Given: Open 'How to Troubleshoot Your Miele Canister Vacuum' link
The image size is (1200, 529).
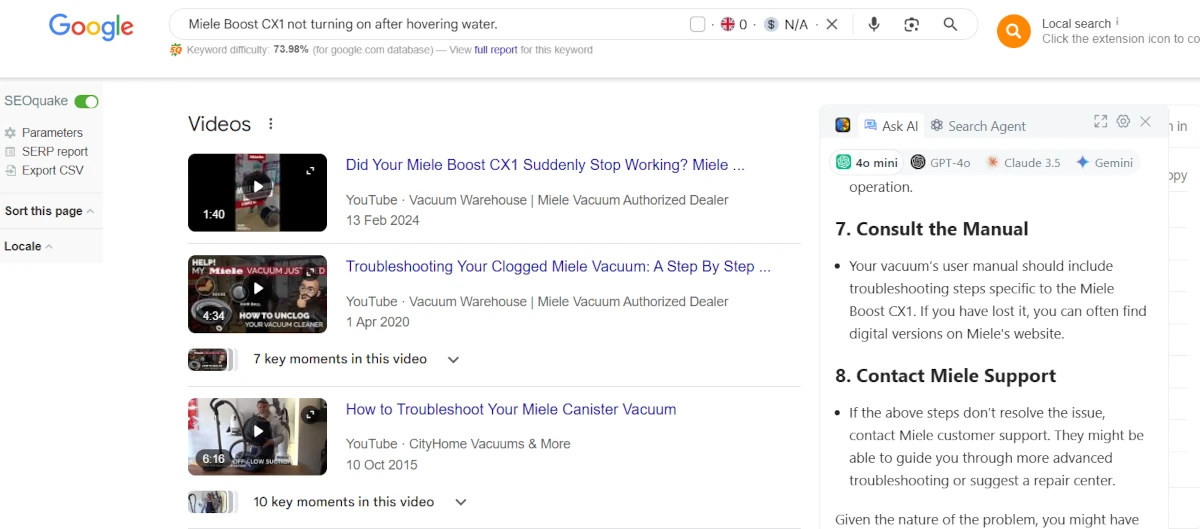Looking at the screenshot, I should click(511, 409).
